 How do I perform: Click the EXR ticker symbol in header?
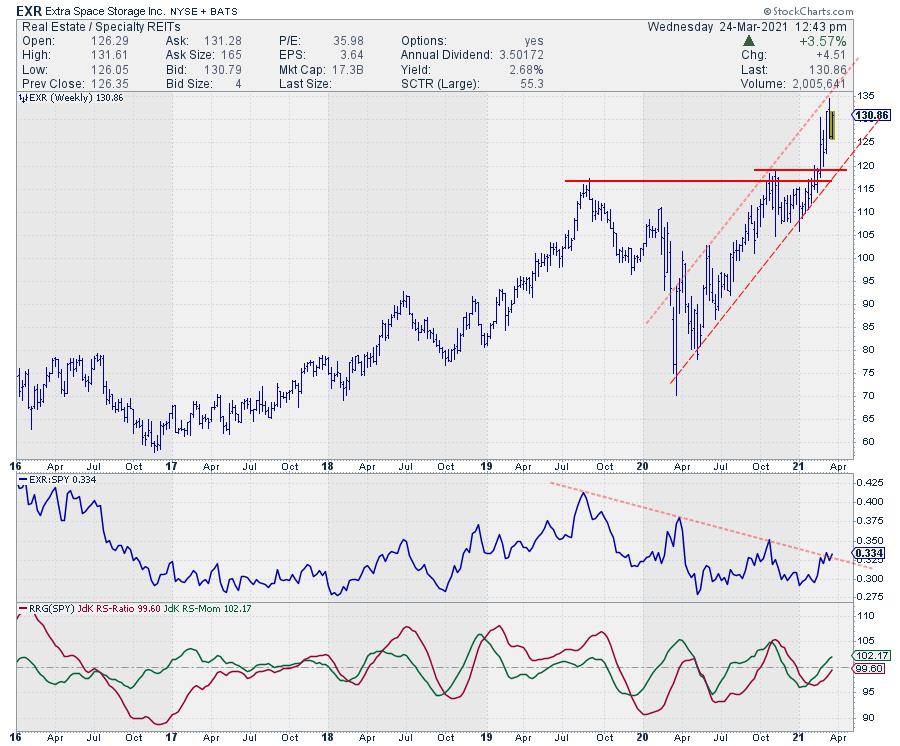[28, 9]
